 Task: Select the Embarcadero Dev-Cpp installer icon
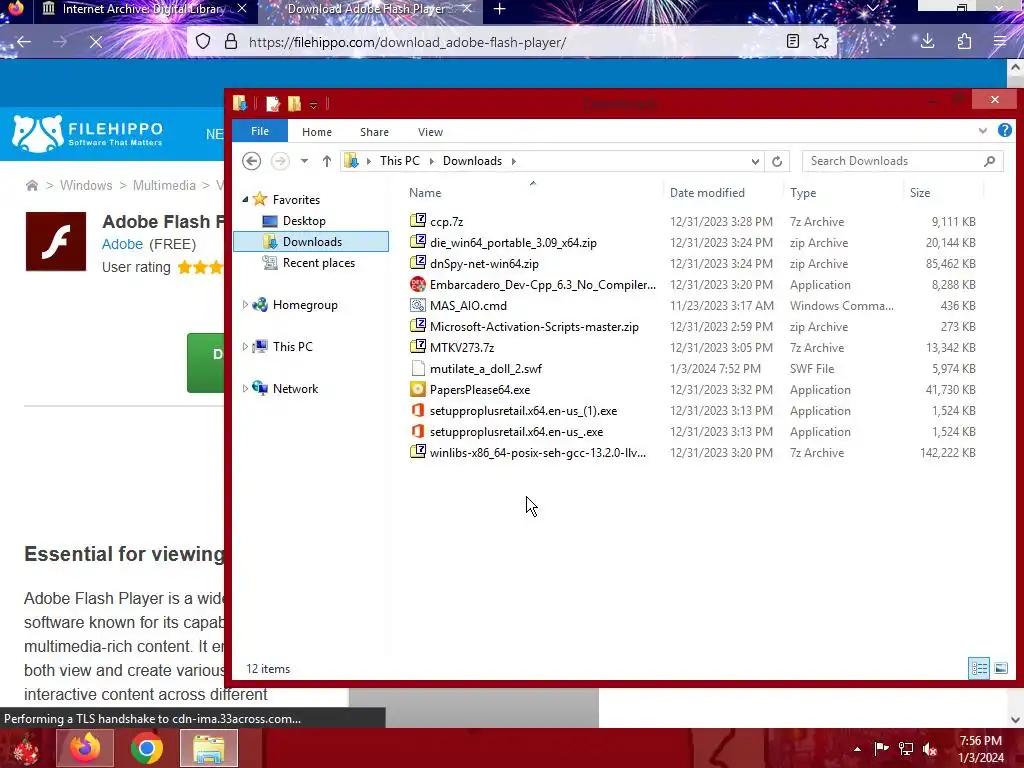click(x=418, y=284)
